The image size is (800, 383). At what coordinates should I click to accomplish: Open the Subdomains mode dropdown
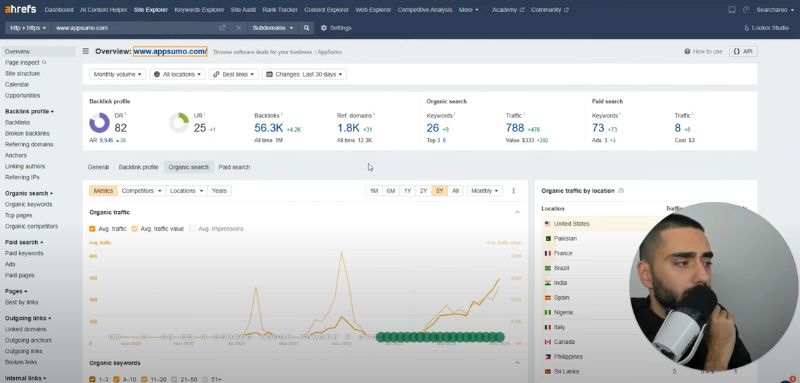point(273,28)
